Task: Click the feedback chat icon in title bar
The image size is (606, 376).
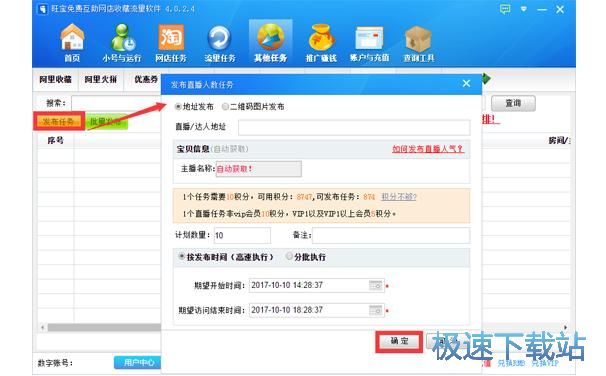Action: [505, 9]
